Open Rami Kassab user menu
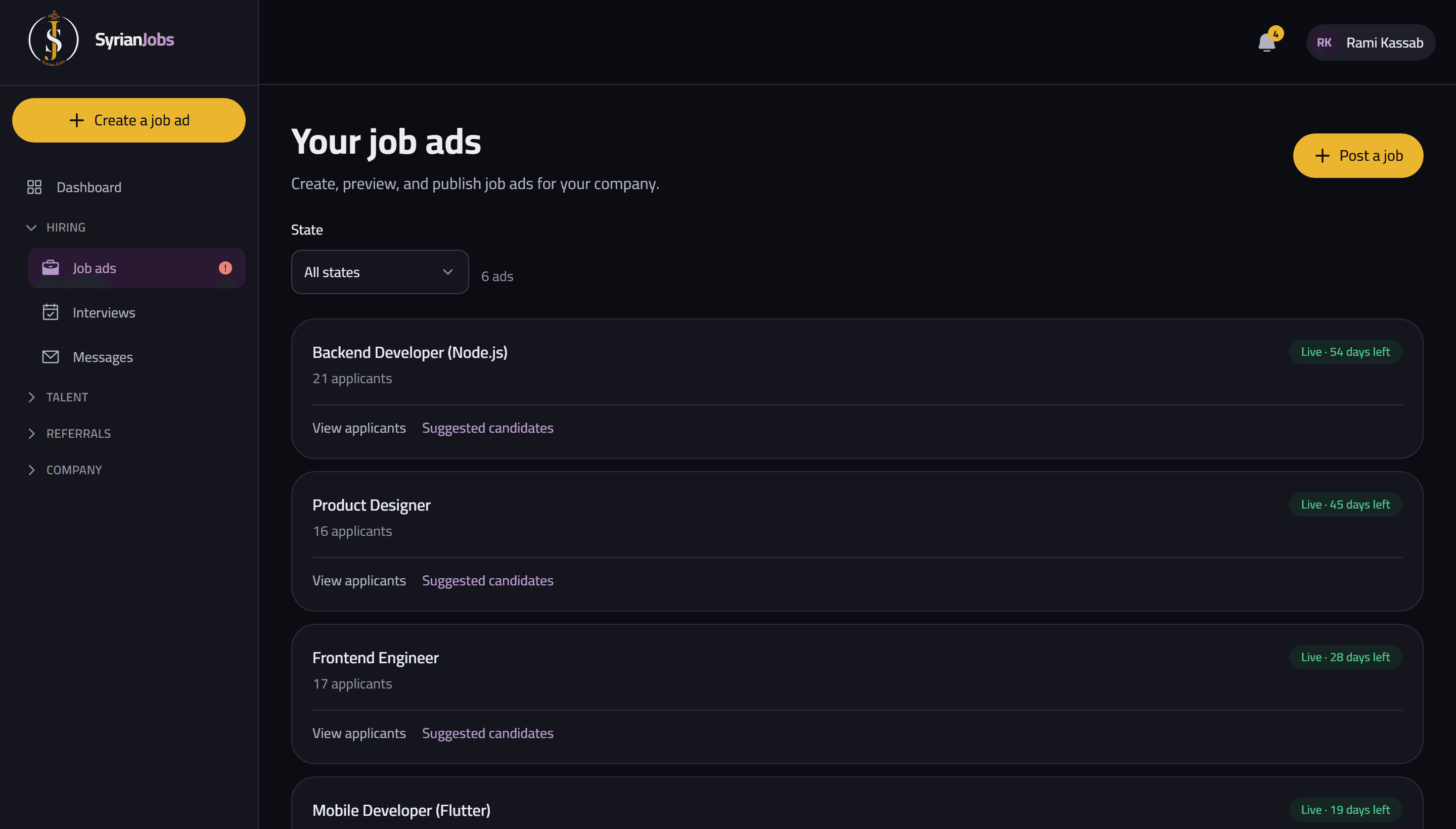 (x=1371, y=42)
